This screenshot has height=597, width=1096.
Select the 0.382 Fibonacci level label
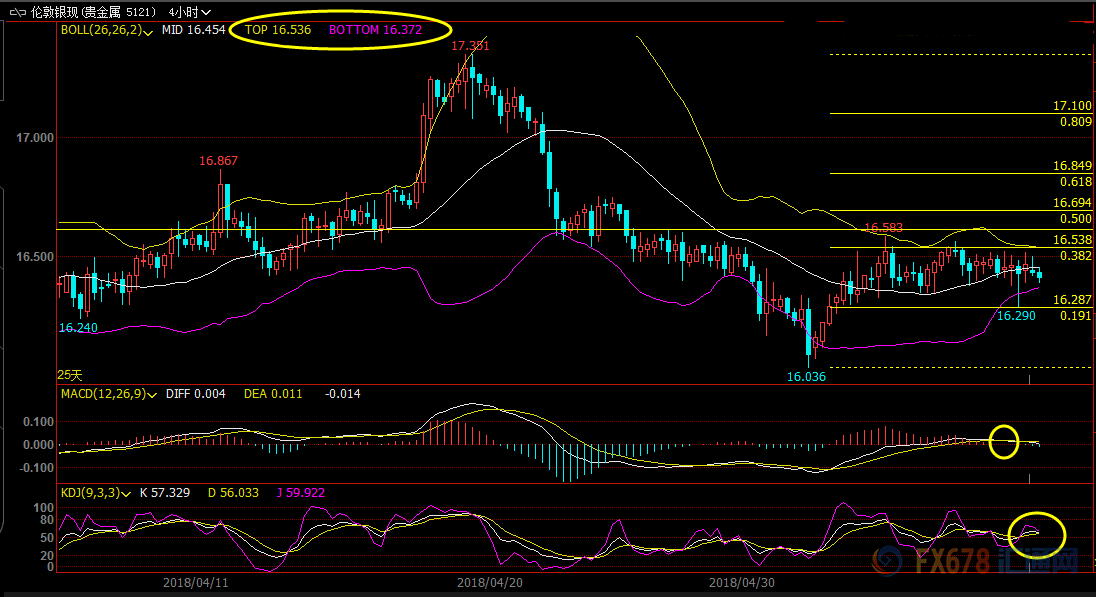tap(1075, 256)
